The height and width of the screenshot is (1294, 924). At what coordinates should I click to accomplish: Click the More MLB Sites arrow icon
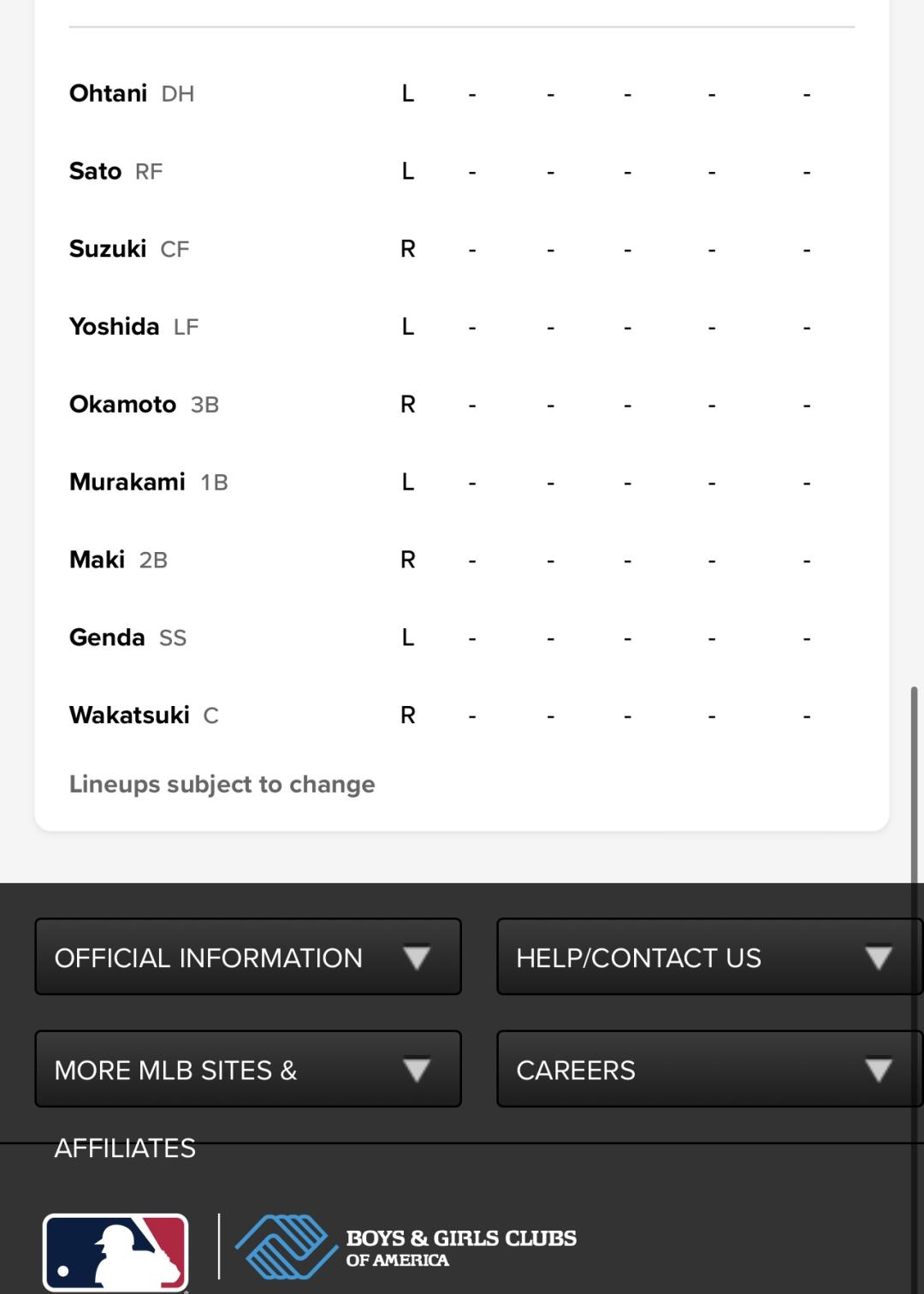(x=417, y=1070)
